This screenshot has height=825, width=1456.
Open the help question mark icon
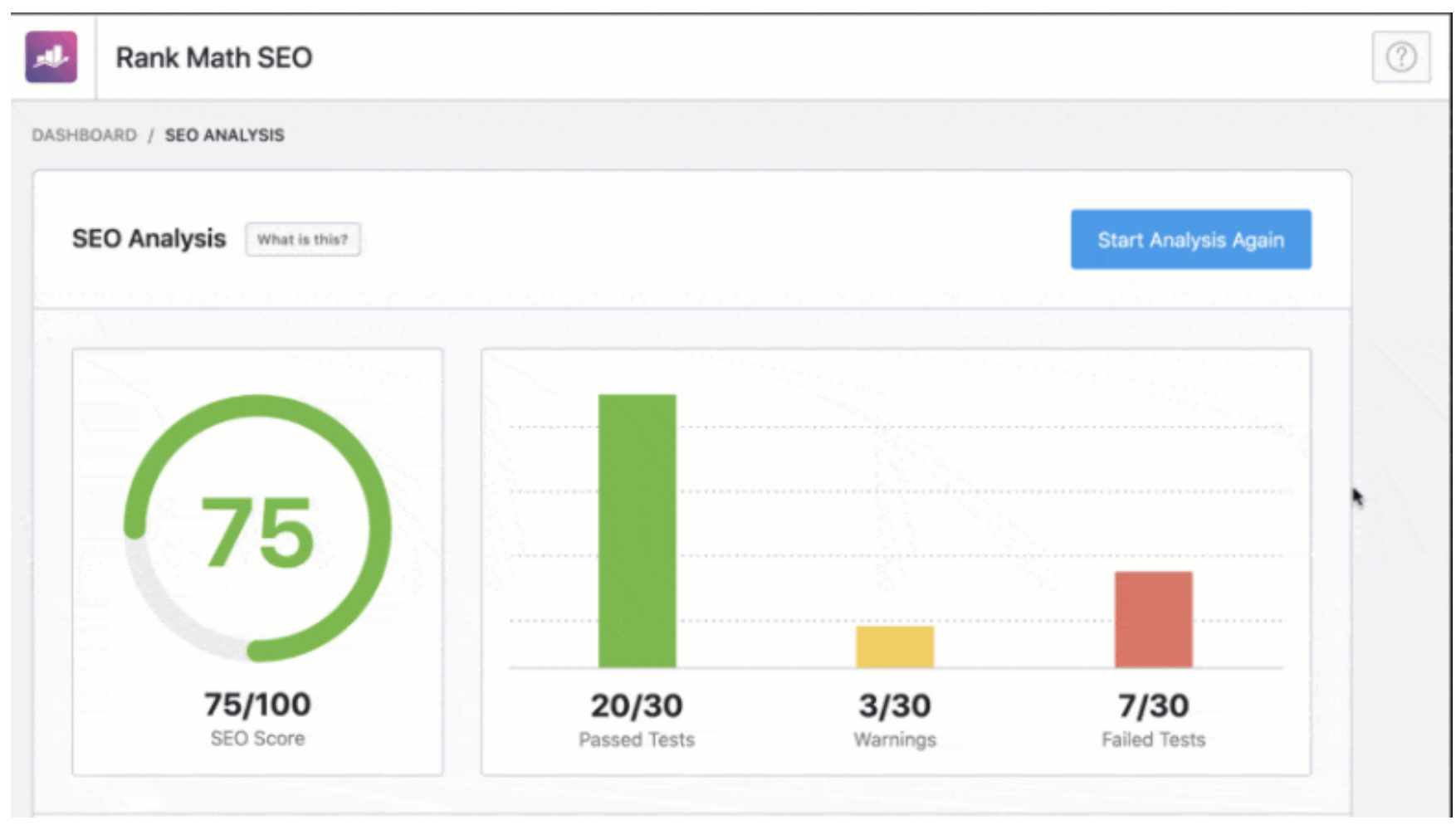[1401, 57]
